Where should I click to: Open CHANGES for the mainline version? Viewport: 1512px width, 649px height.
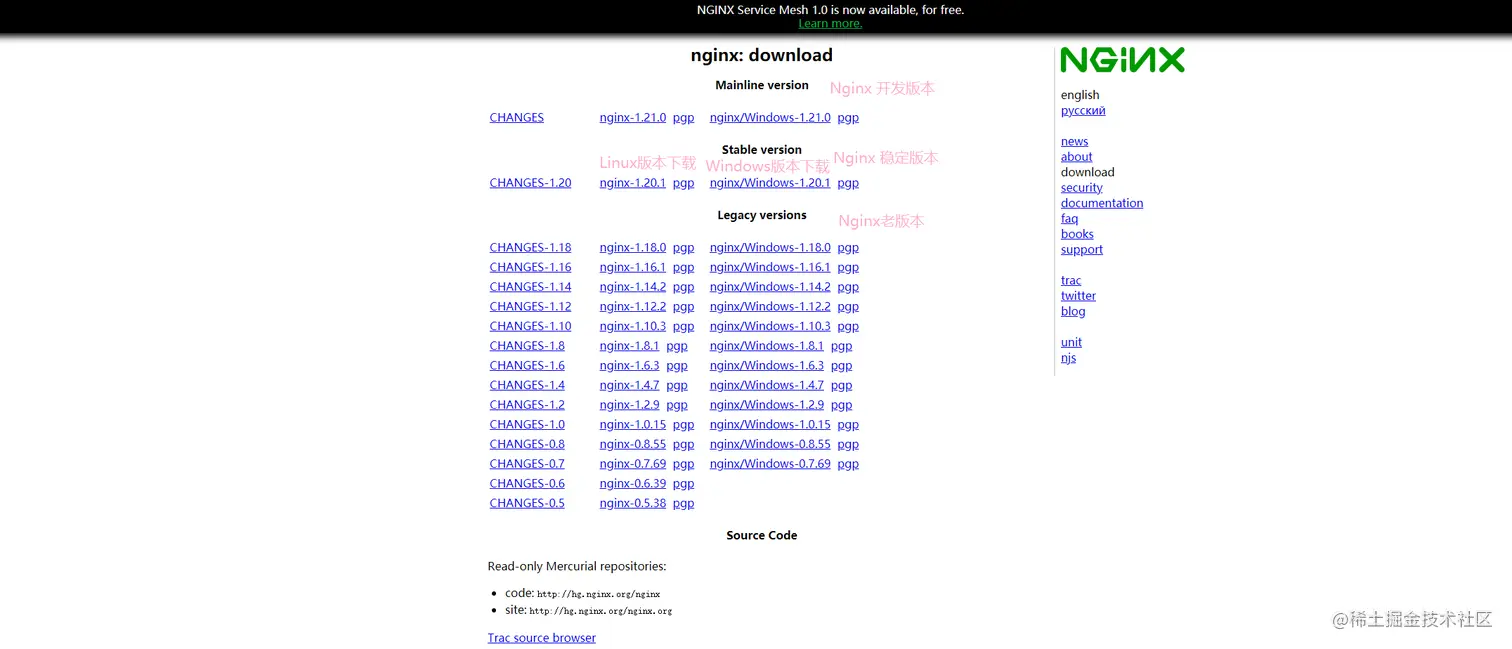[x=516, y=117]
